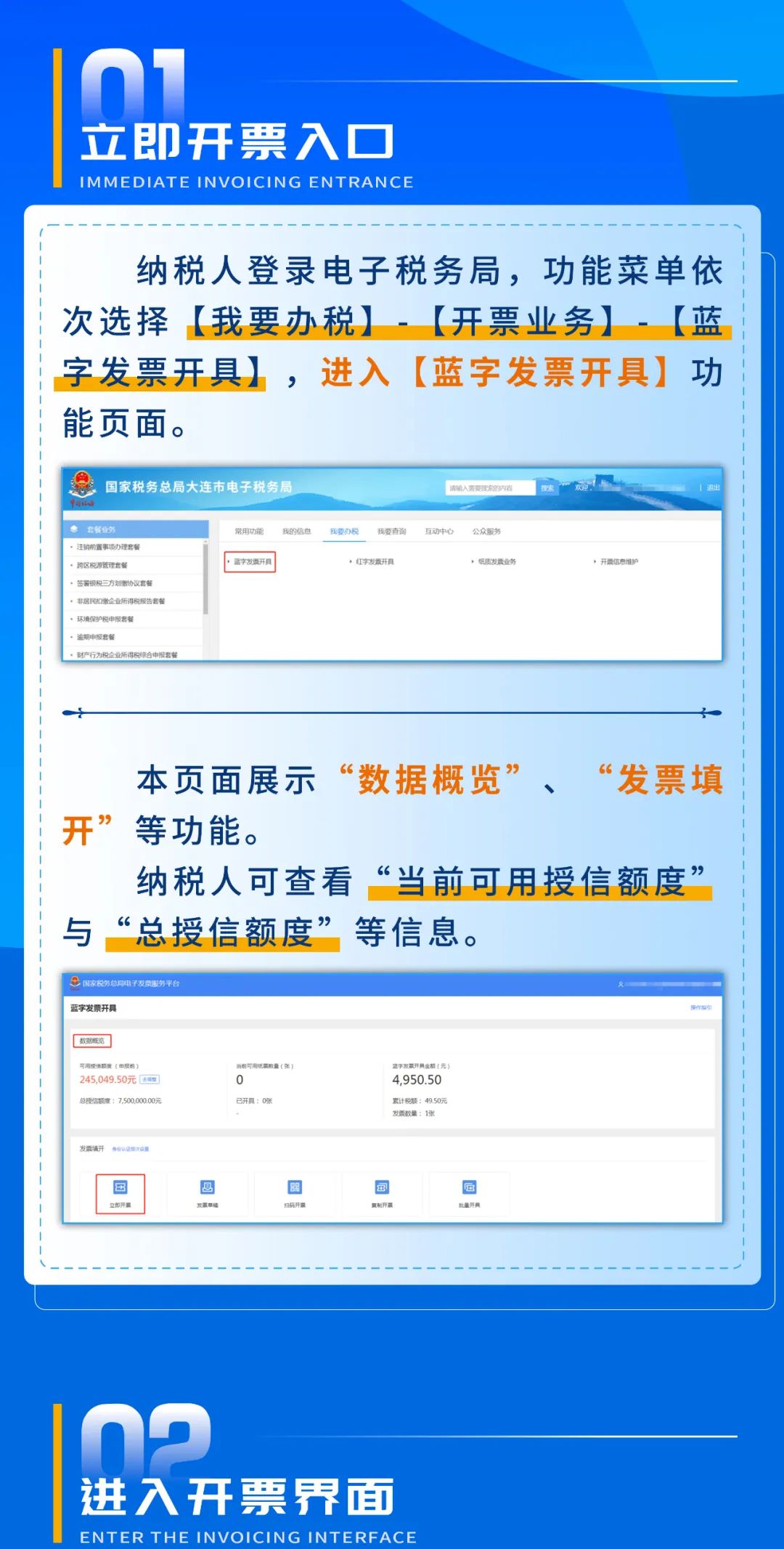Click the 套餐业务 stack icon in sidebar
The height and width of the screenshot is (1549, 784).
[x=74, y=529]
